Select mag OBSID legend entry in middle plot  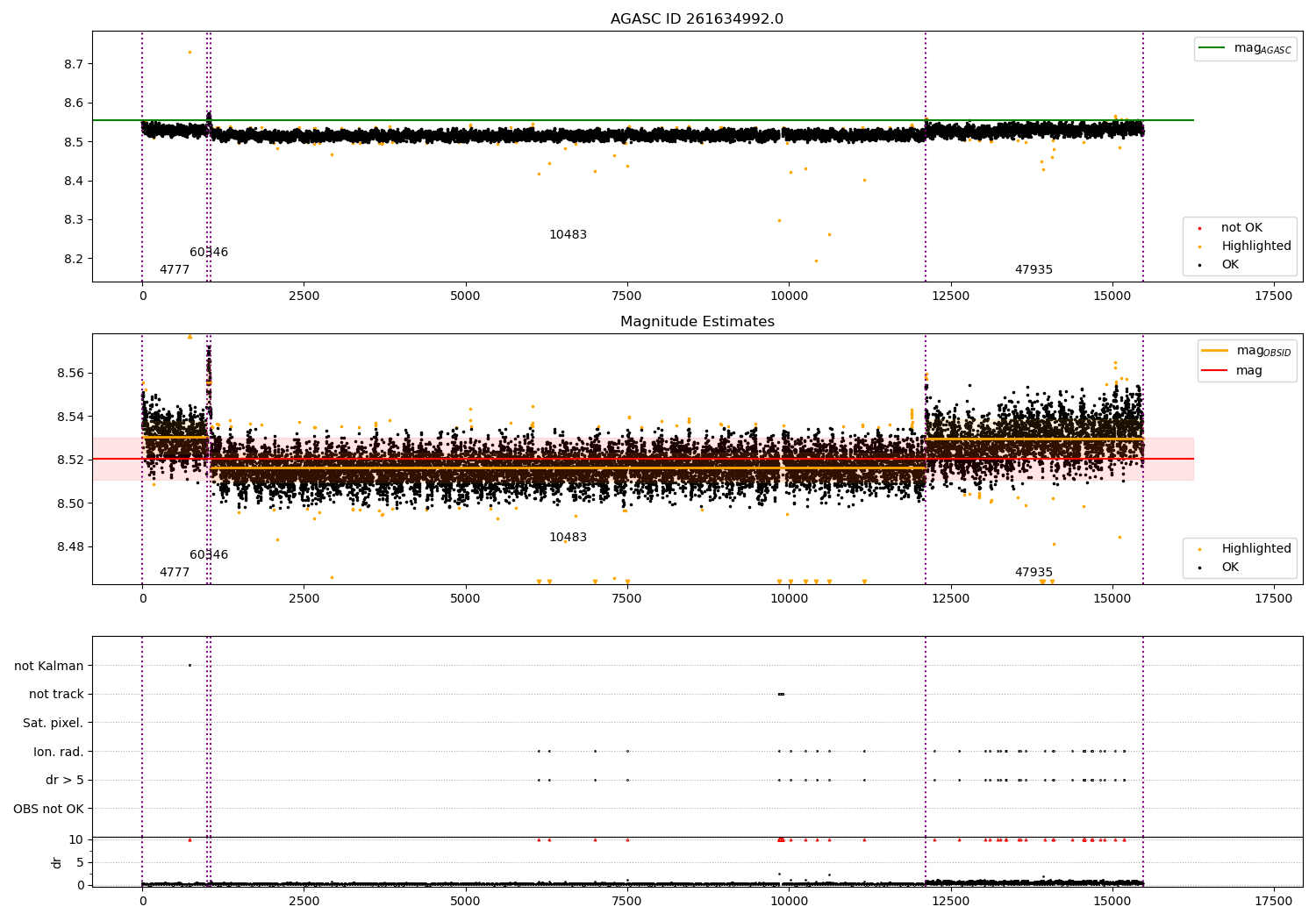pyautogui.click(x=1247, y=351)
